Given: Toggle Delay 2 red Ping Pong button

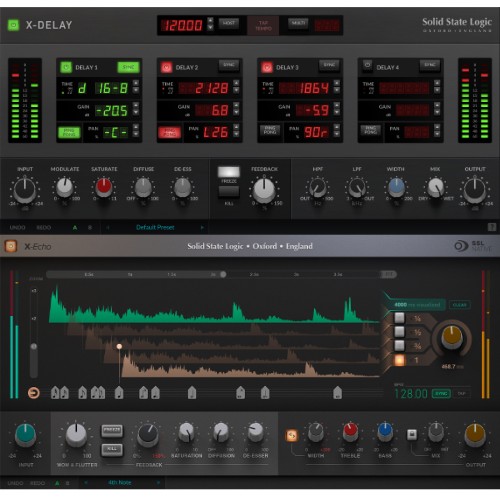Looking at the screenshot, I should click(170, 132).
